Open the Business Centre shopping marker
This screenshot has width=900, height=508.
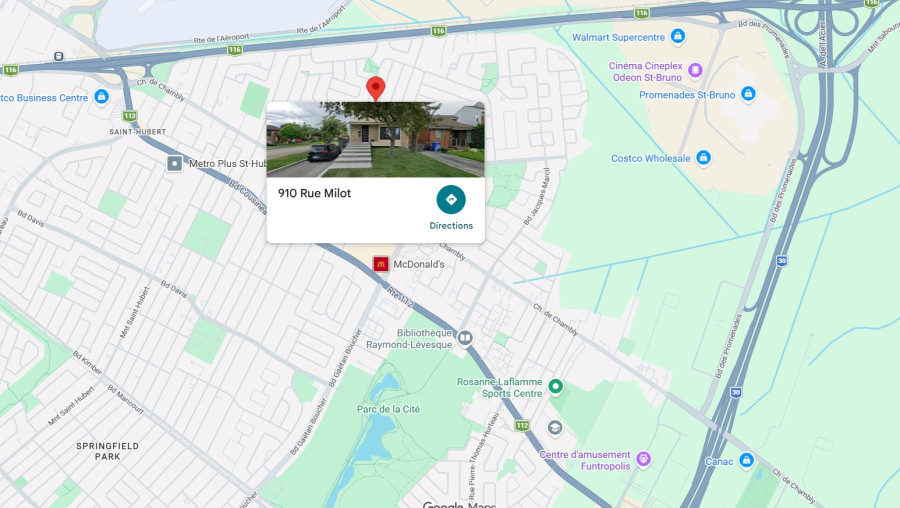click(102, 96)
